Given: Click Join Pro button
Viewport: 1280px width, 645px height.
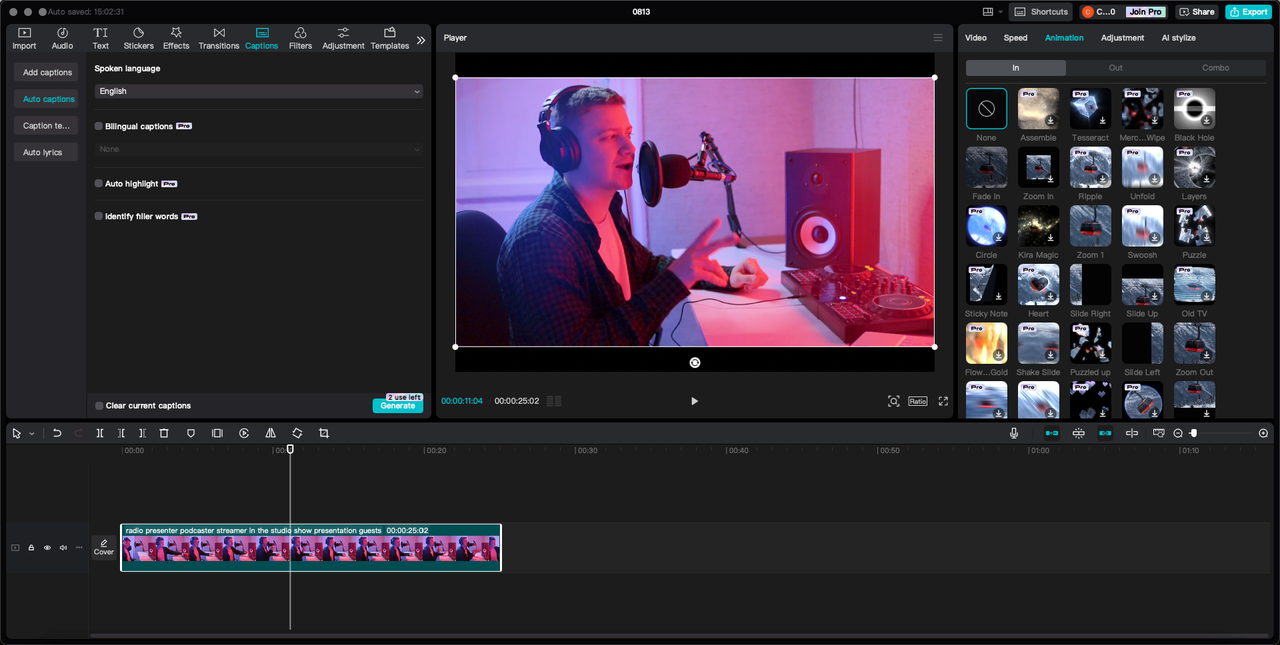Looking at the screenshot, I should tap(1144, 12).
